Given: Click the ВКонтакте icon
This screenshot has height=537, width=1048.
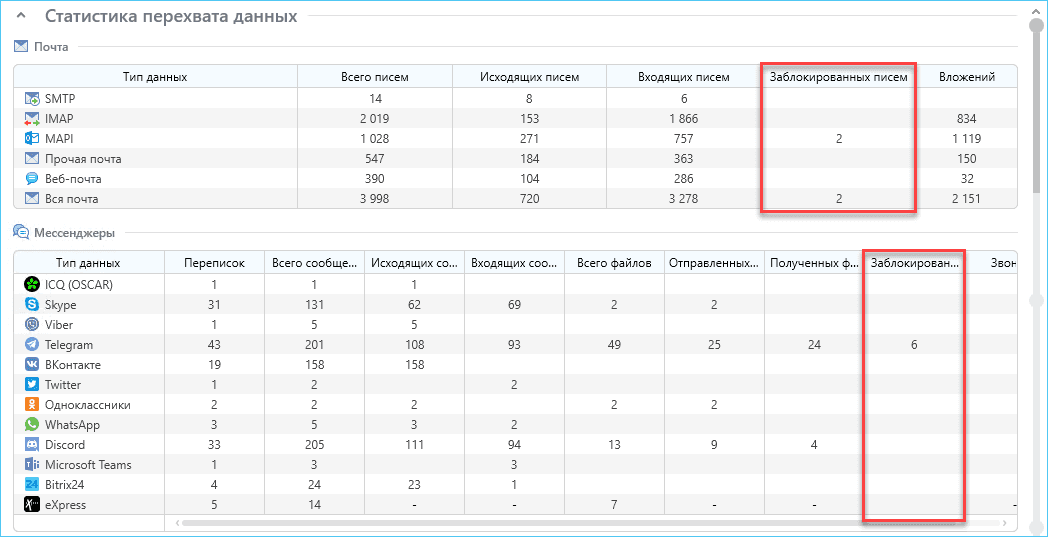Looking at the screenshot, I should [32, 364].
